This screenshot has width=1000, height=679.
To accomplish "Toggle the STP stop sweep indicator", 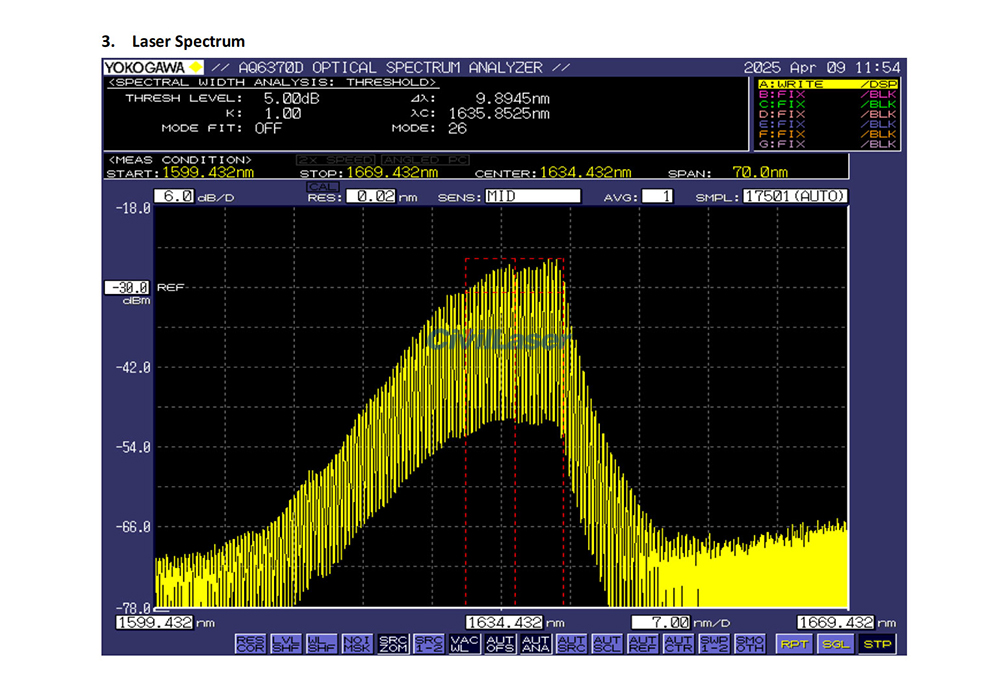I will coord(876,644).
